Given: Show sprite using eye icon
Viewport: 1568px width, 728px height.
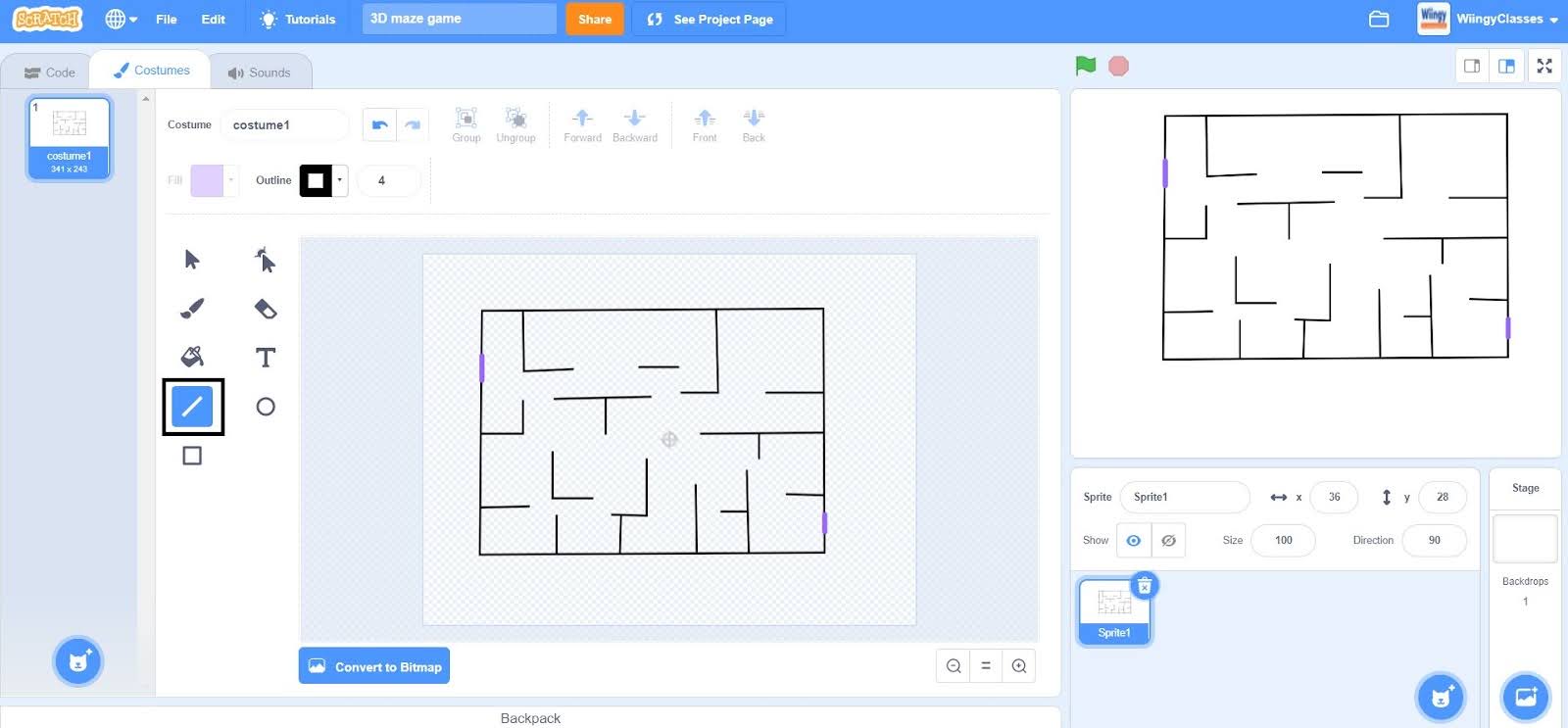Looking at the screenshot, I should click(x=1134, y=540).
